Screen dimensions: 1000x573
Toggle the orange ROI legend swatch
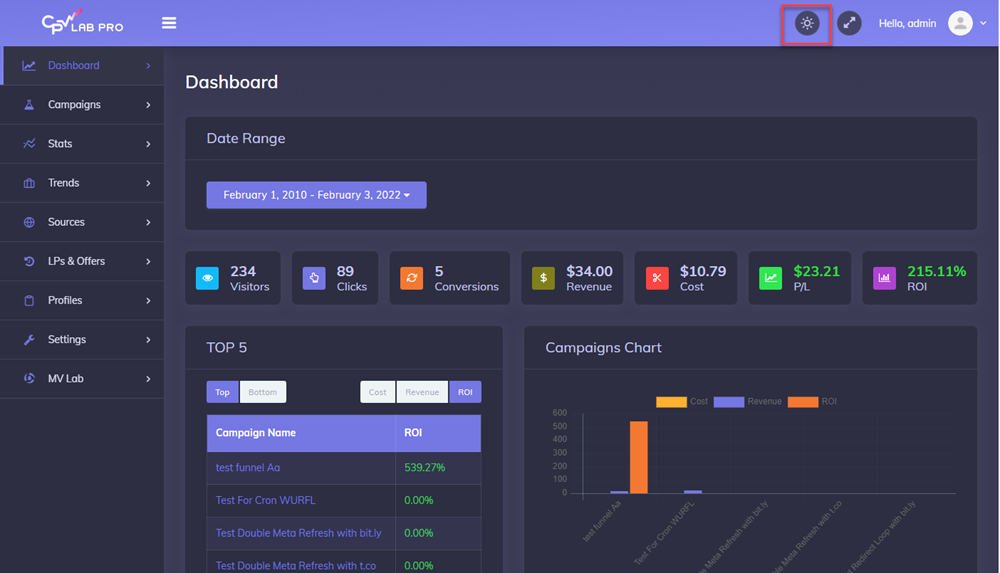pos(802,401)
